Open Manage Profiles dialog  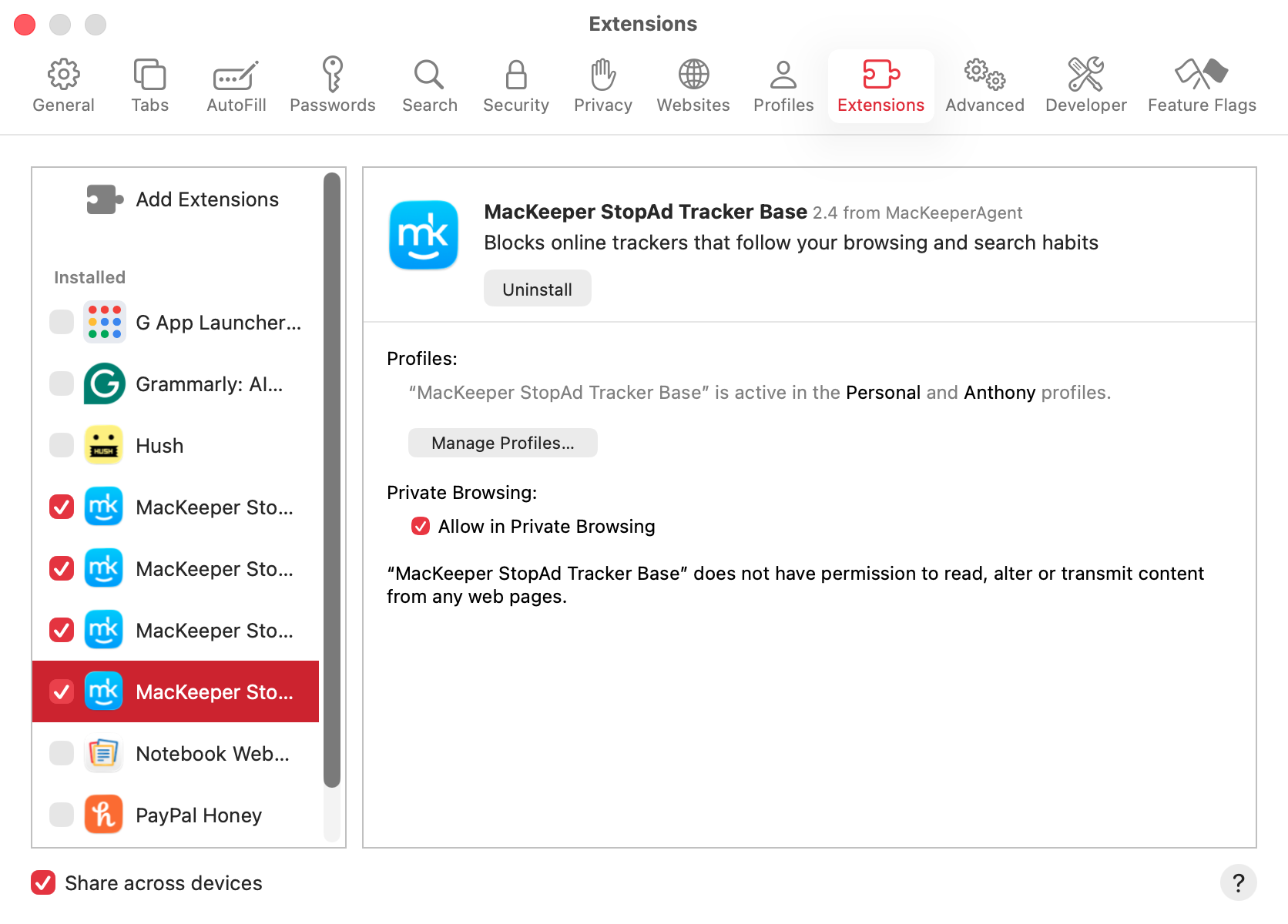tap(502, 443)
